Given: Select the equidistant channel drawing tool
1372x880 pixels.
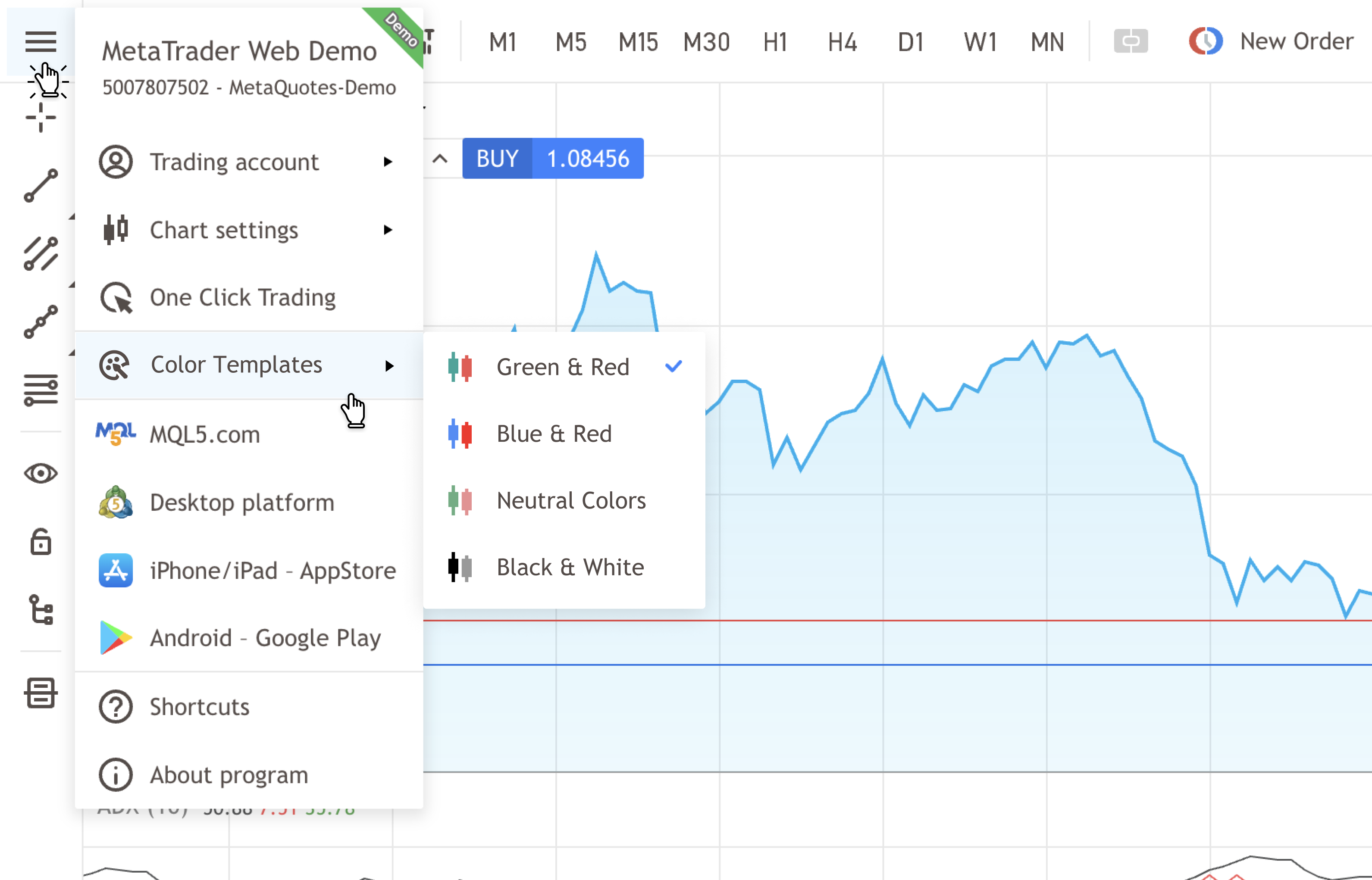Looking at the screenshot, I should click(41, 254).
